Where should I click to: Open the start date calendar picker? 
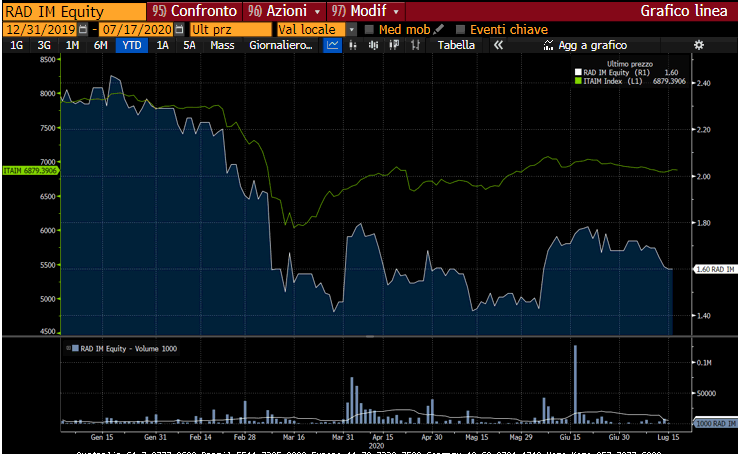pyautogui.click(x=83, y=30)
